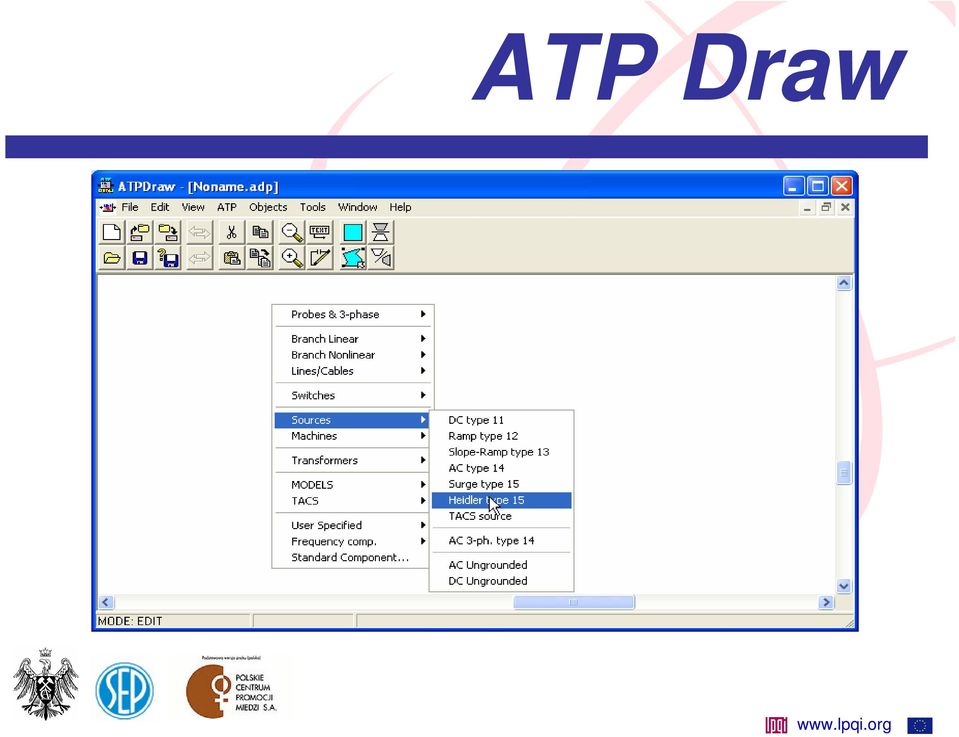Click the document system icon left of File

point(108,207)
